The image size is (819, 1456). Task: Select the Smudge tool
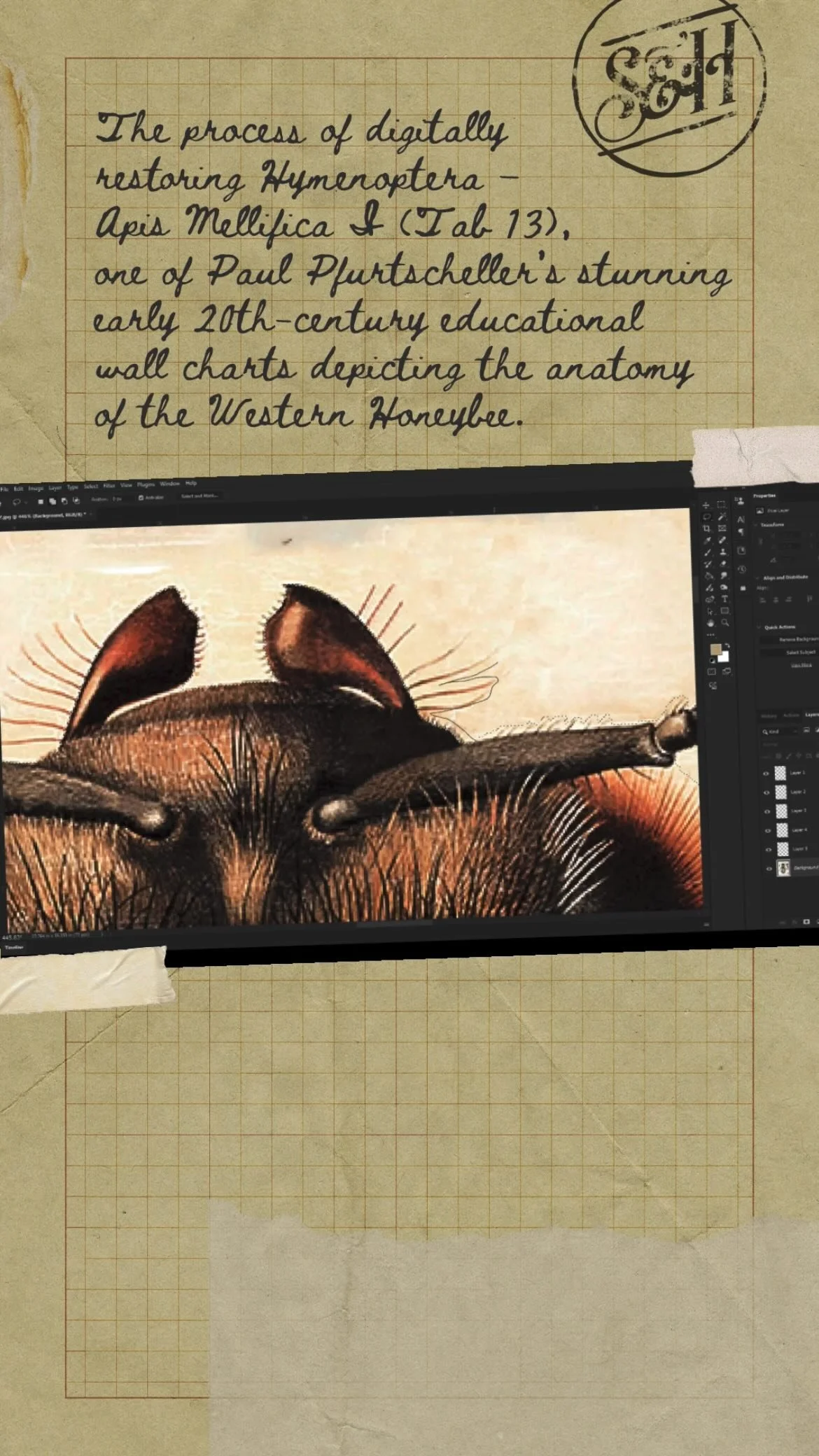click(724, 575)
